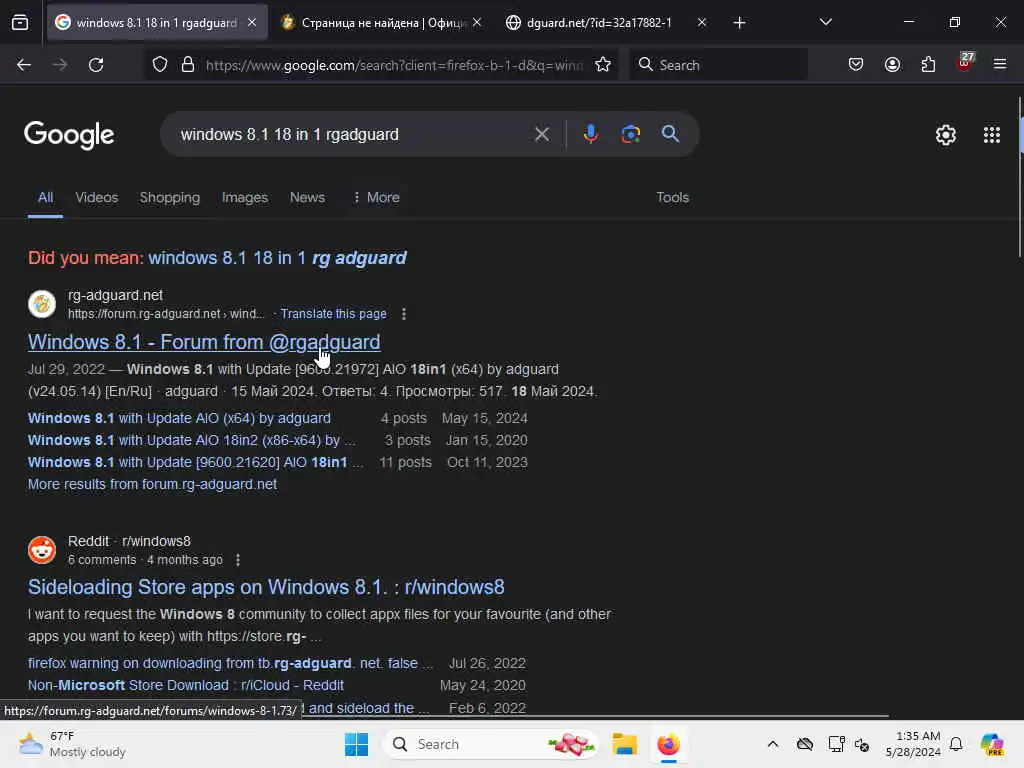Open 'firefox warning on downloading' Reddit link
The height and width of the screenshot is (768, 1024).
[230, 664]
